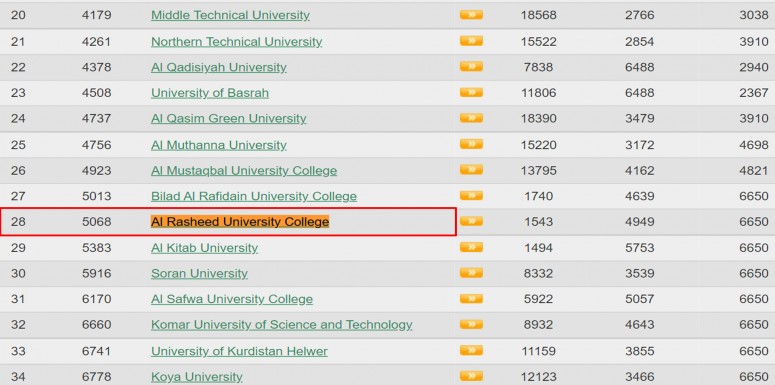Click the value 2367 in Basrah row
This screenshot has height=385, width=775.
click(x=754, y=93)
